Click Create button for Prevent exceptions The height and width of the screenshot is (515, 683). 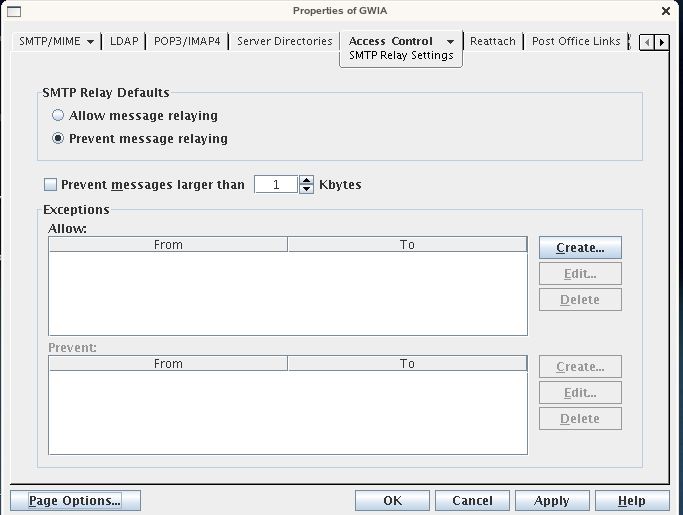click(x=580, y=367)
